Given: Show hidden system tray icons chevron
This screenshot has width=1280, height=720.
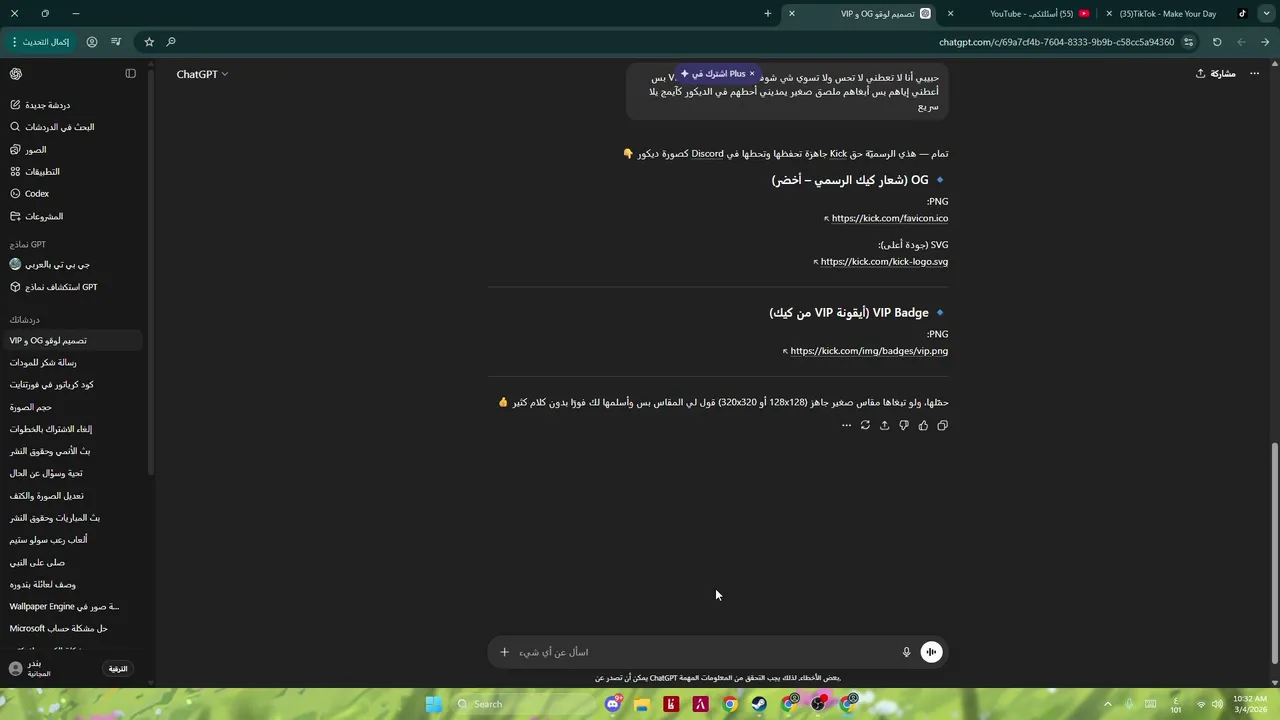Looking at the screenshot, I should click(x=1107, y=704).
